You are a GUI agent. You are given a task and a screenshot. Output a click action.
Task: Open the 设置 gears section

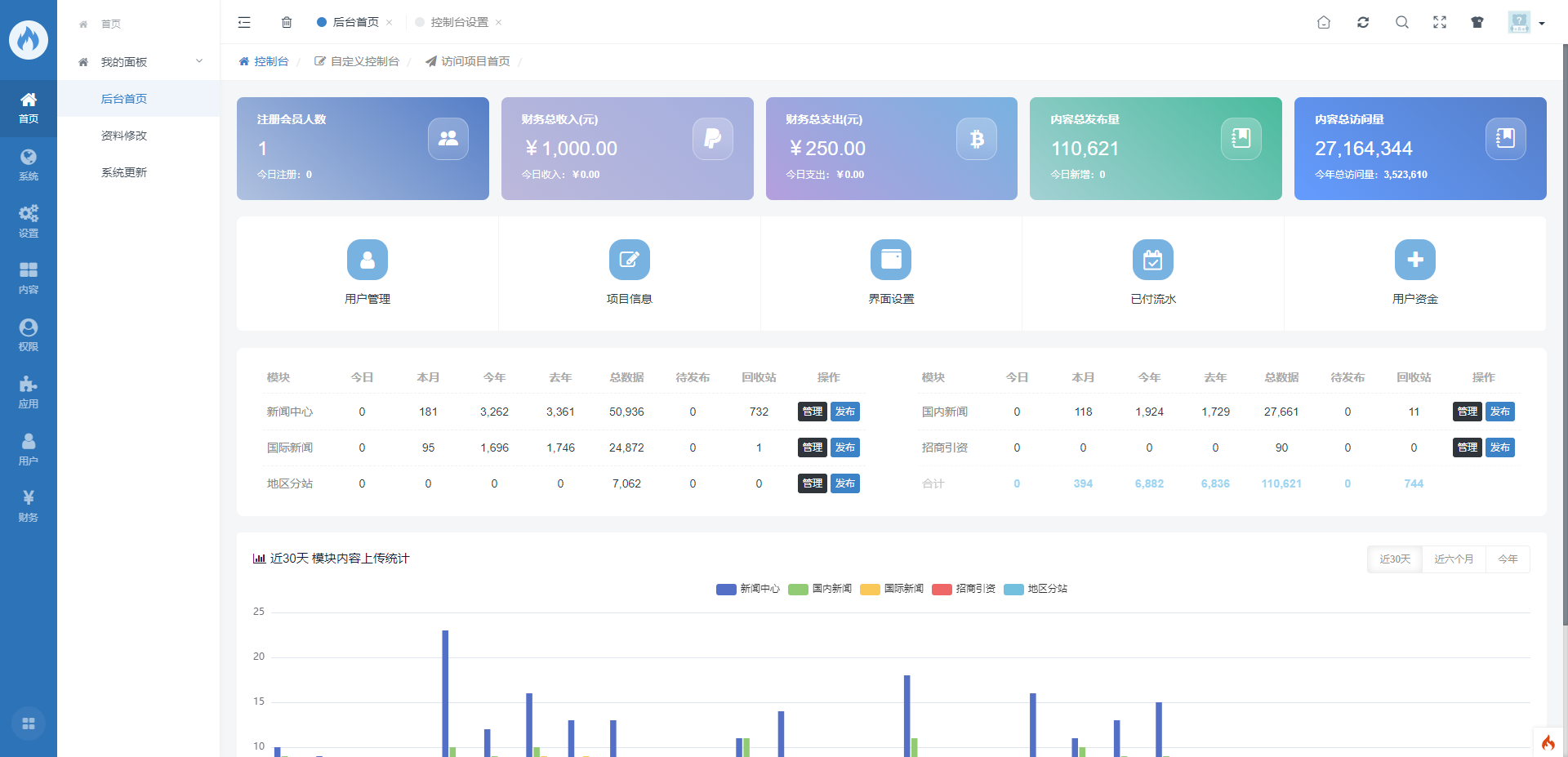[29, 222]
